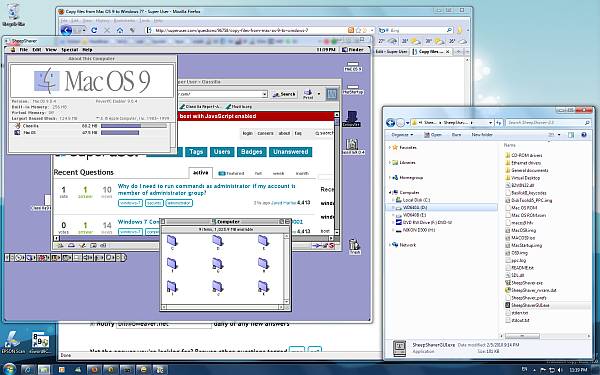Switch to the week questions tab

[x=278, y=173]
